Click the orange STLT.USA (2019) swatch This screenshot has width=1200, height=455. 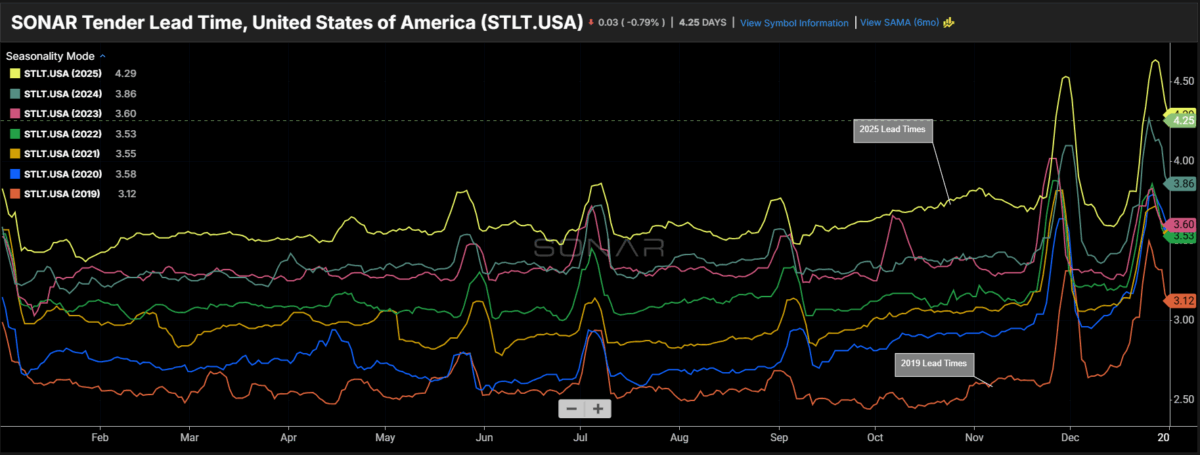pos(15,194)
